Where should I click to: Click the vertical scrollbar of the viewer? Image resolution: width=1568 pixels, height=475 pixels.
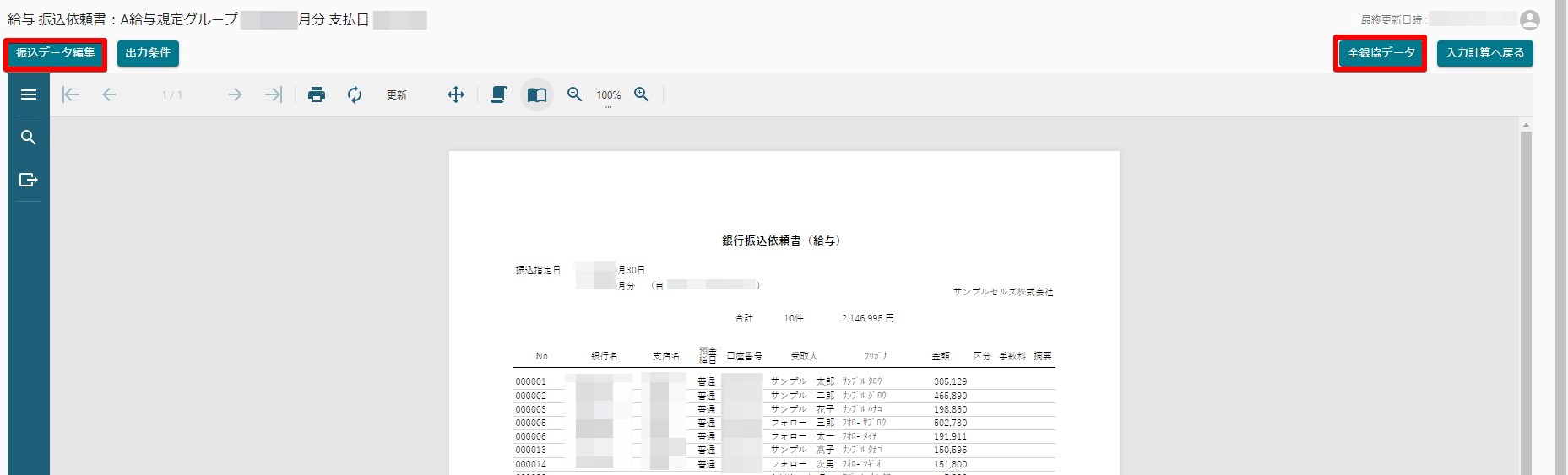[1526, 304]
